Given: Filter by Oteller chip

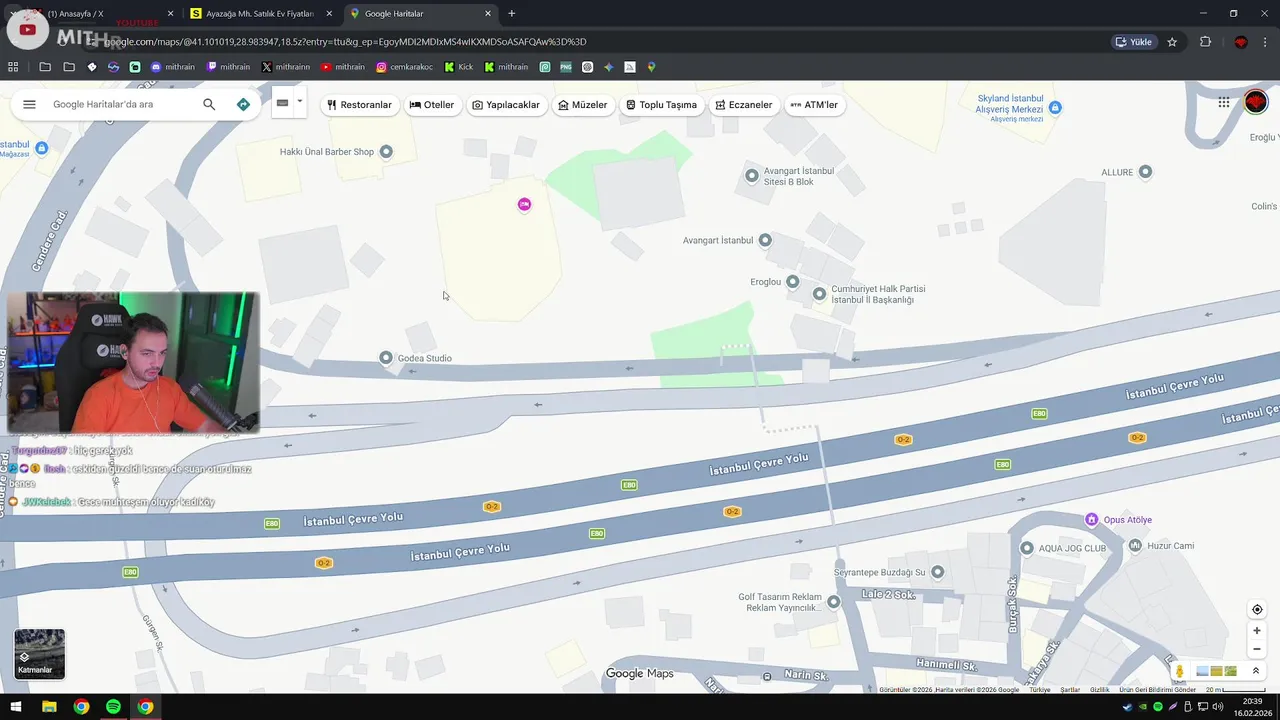Looking at the screenshot, I should pyautogui.click(x=431, y=105).
